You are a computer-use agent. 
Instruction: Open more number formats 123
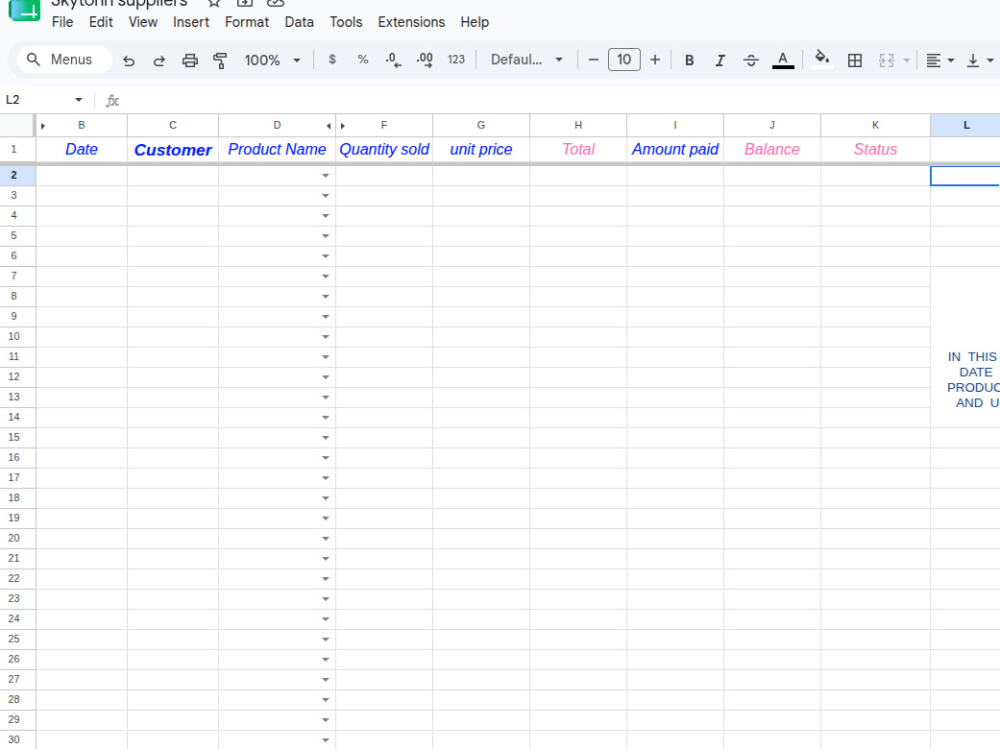456,59
